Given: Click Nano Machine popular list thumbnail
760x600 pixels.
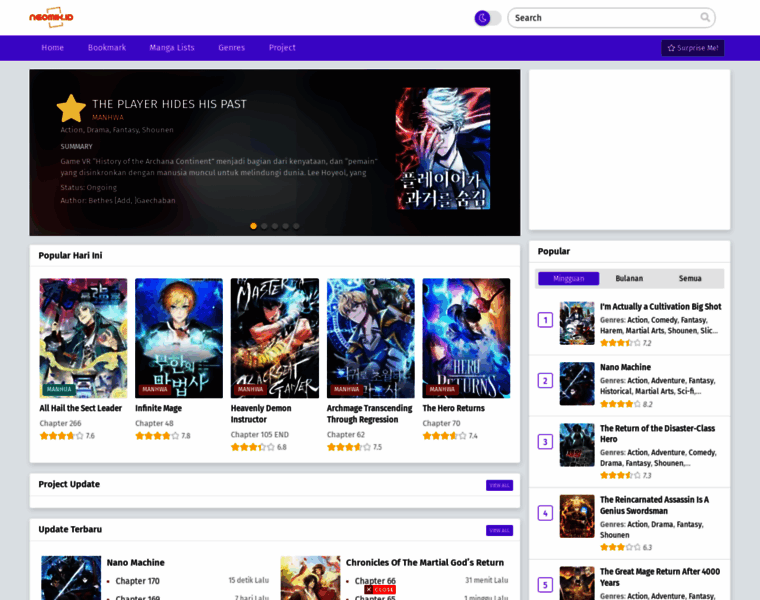Looking at the screenshot, I should [x=577, y=384].
